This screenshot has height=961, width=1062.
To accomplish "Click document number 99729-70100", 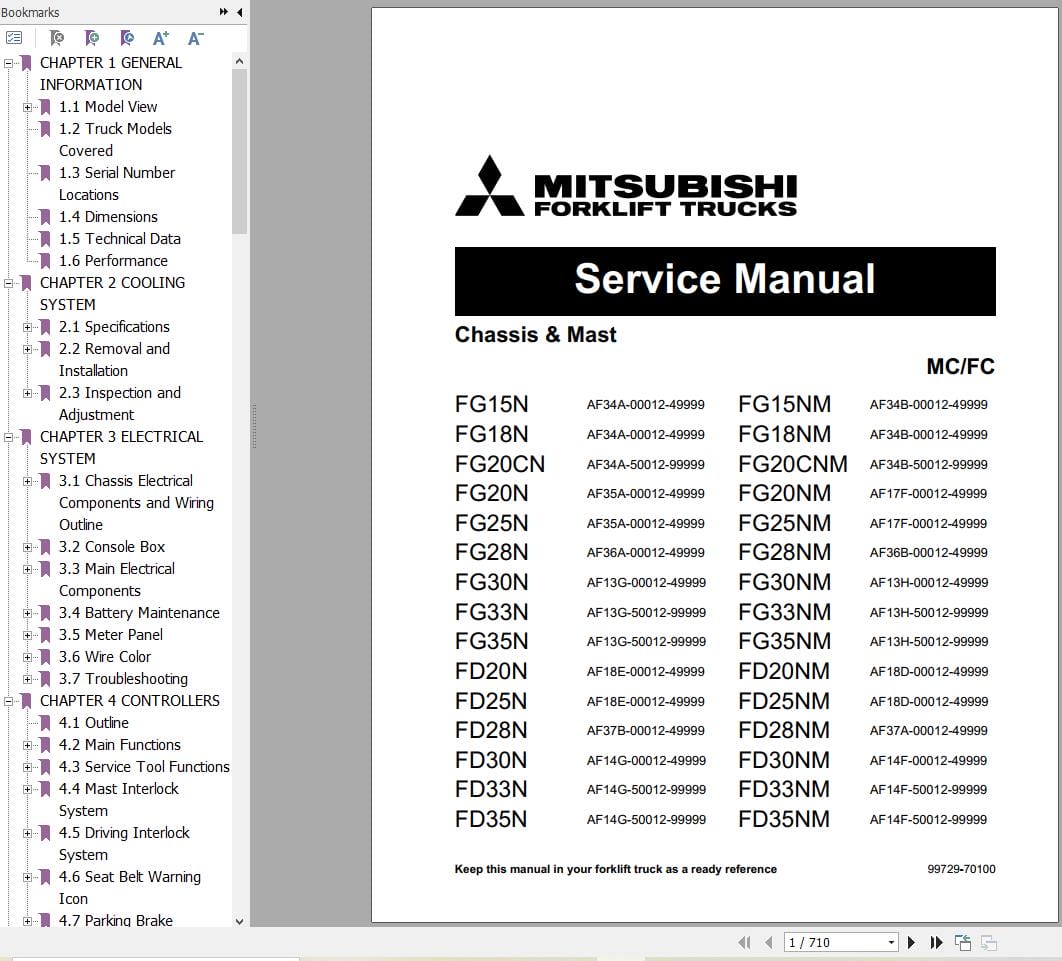I will pos(961,869).
